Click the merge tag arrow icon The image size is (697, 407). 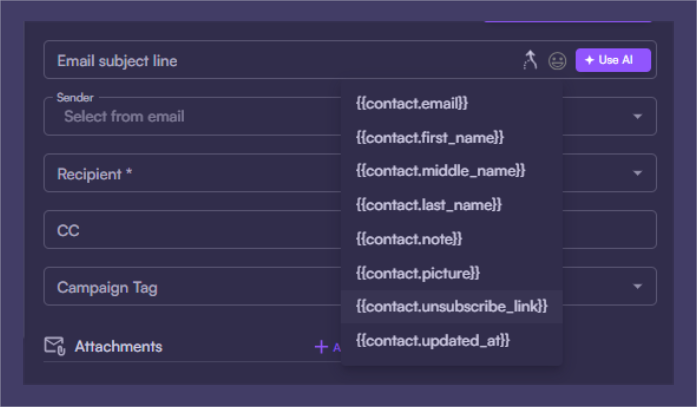point(531,60)
